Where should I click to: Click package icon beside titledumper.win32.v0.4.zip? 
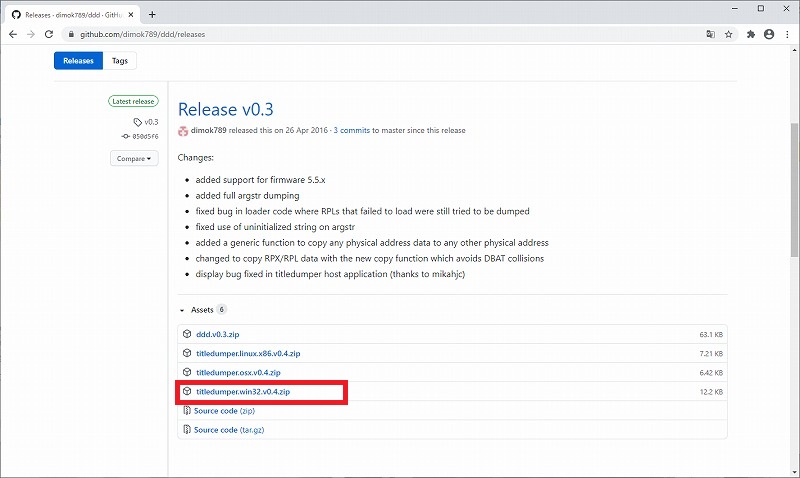pos(187,391)
